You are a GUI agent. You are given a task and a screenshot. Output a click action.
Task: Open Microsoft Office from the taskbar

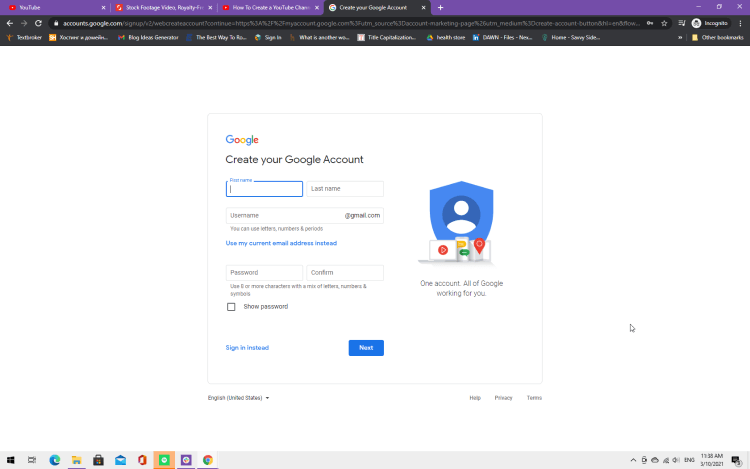click(142, 460)
